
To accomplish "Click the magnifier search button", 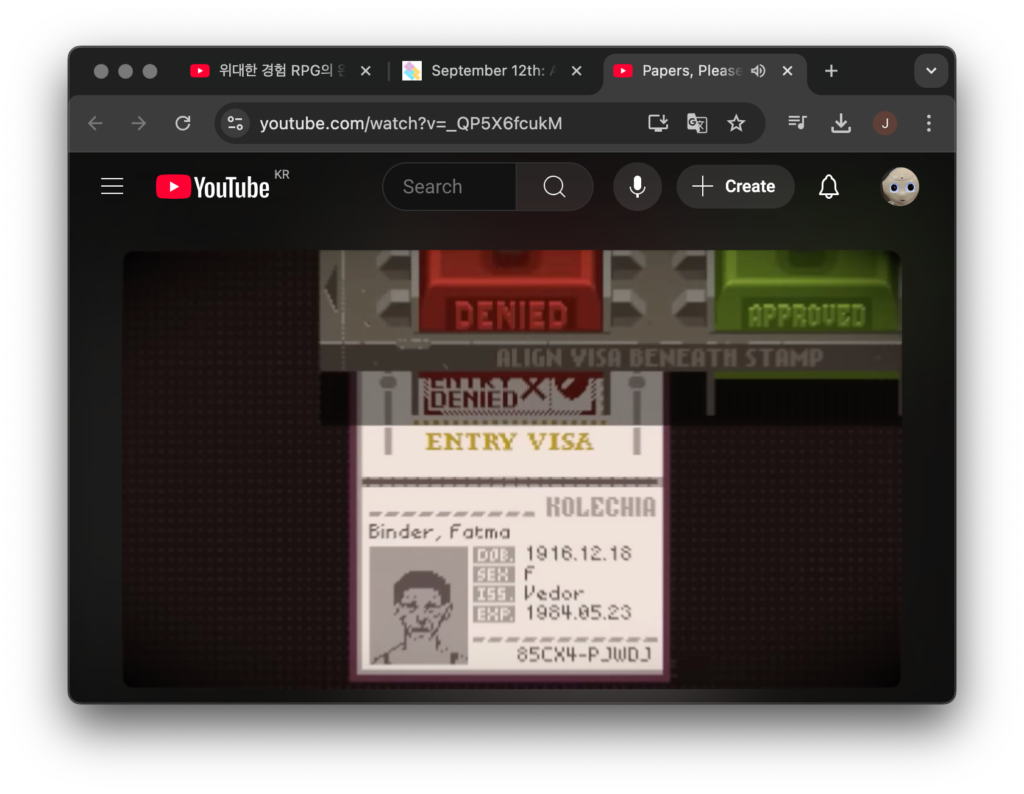I will [x=554, y=187].
